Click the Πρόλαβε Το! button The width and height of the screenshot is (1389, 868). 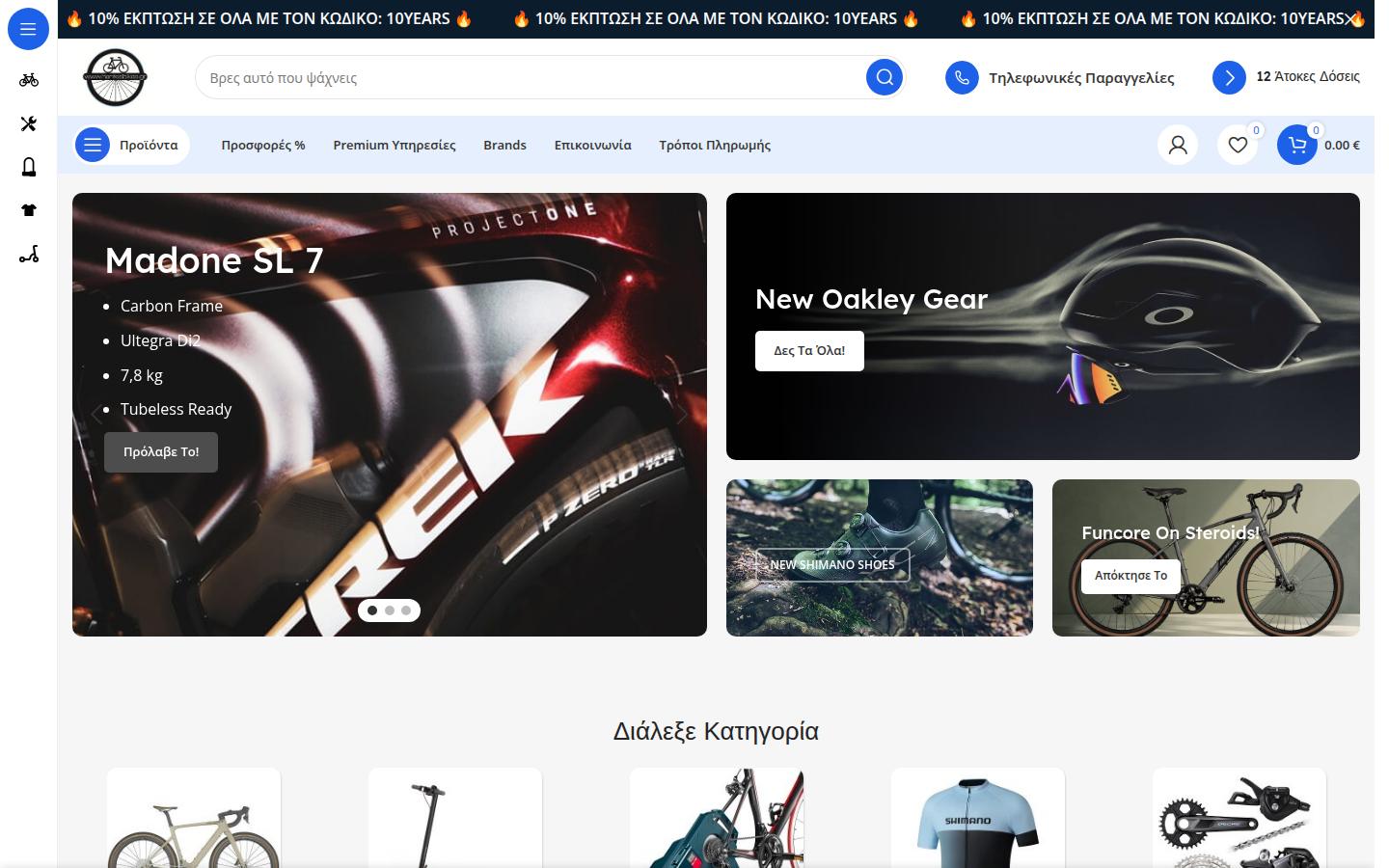click(161, 452)
